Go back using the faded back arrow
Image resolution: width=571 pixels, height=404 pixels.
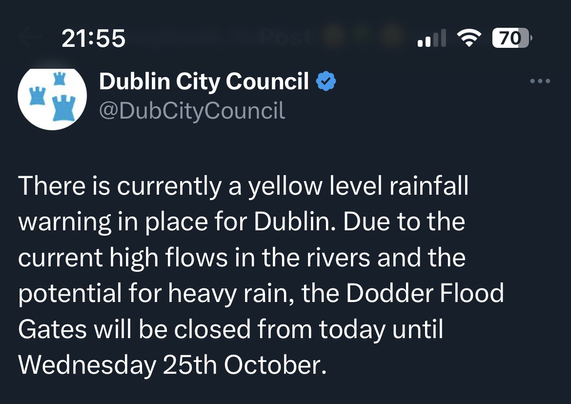(x=25, y=37)
